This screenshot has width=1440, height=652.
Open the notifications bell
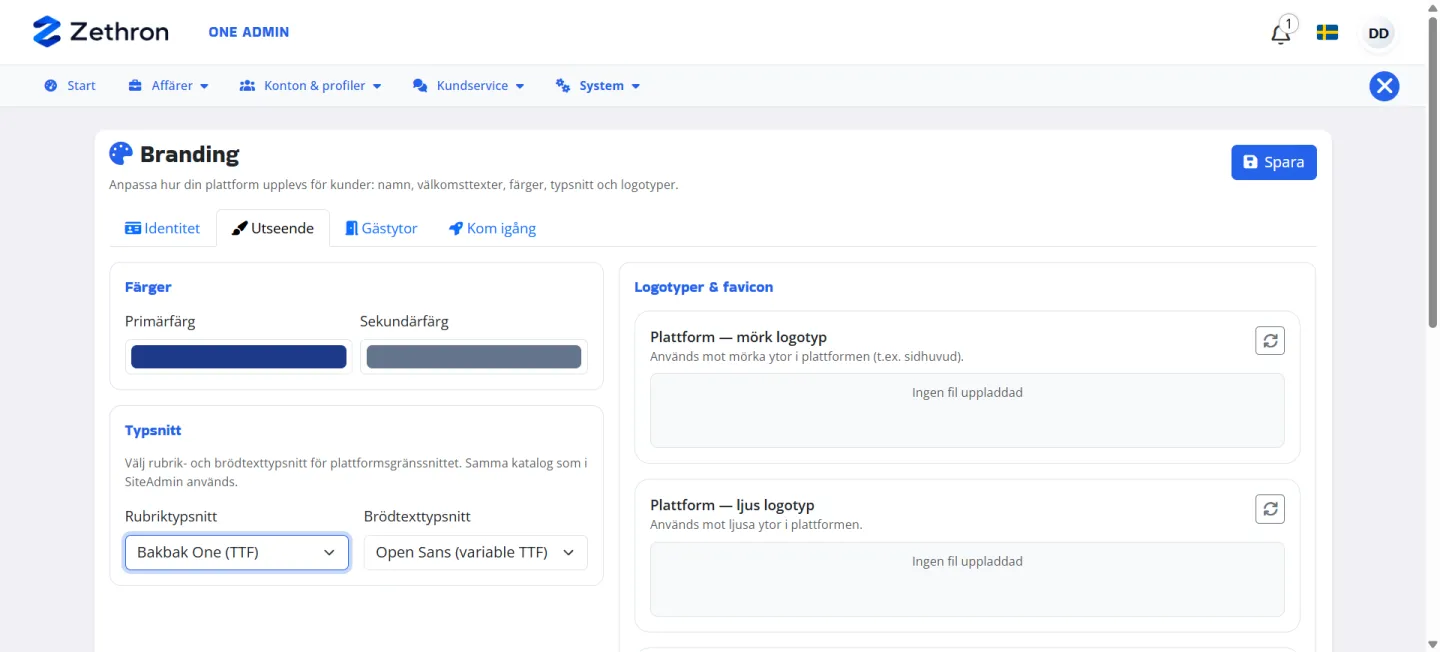(x=1281, y=33)
